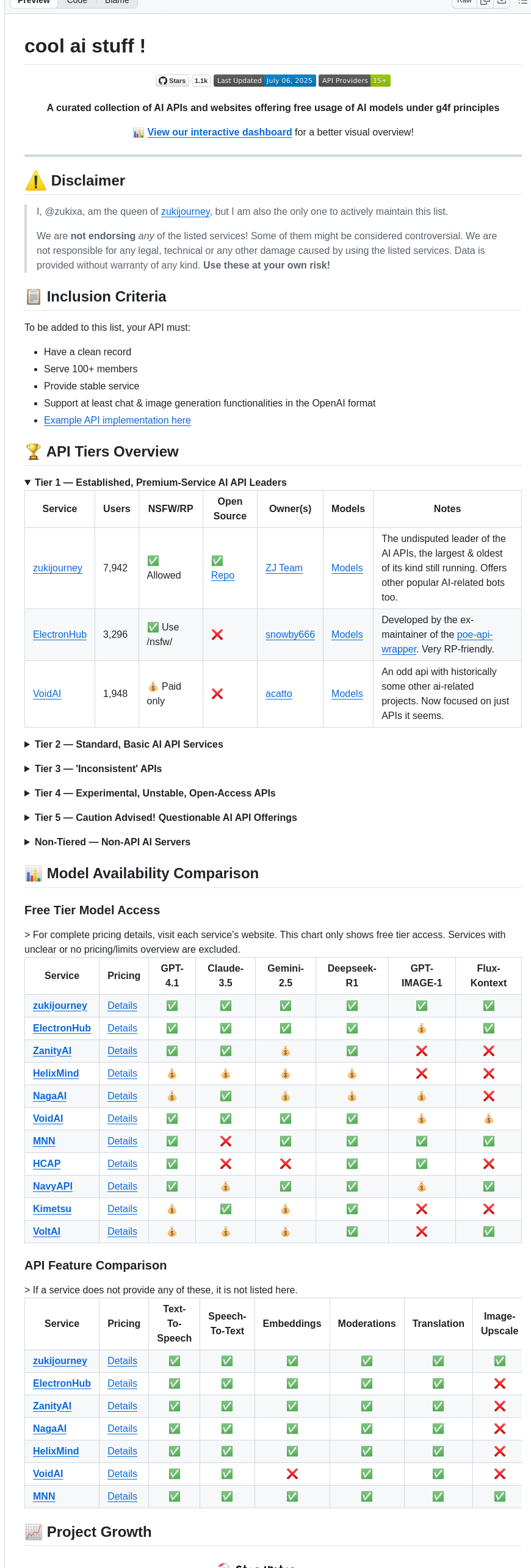This screenshot has width=531, height=1568.
Task: Click the GitHub Stars badge
Action: pyautogui.click(x=172, y=81)
